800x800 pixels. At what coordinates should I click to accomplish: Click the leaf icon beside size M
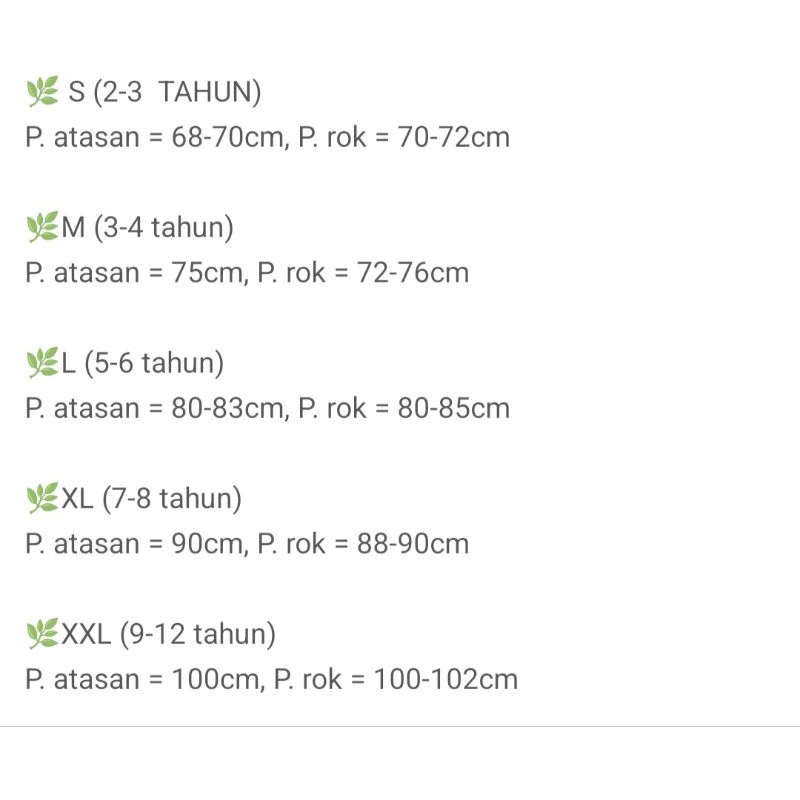tap(42, 228)
